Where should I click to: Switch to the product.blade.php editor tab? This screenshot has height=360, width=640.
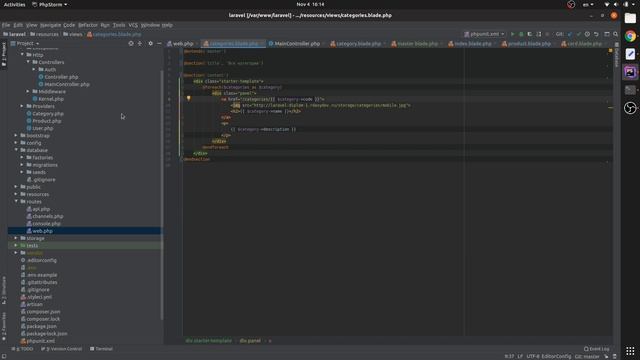529,44
